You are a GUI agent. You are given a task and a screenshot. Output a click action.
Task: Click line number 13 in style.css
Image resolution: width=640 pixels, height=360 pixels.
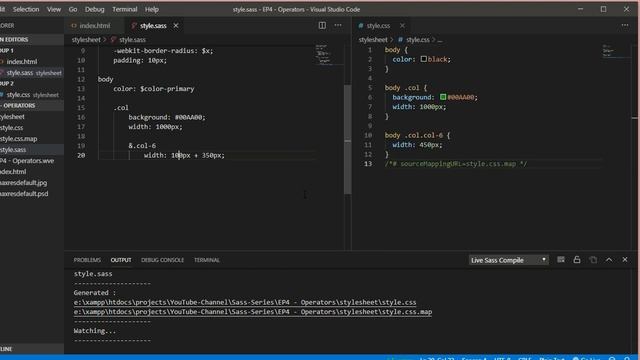[368, 164]
